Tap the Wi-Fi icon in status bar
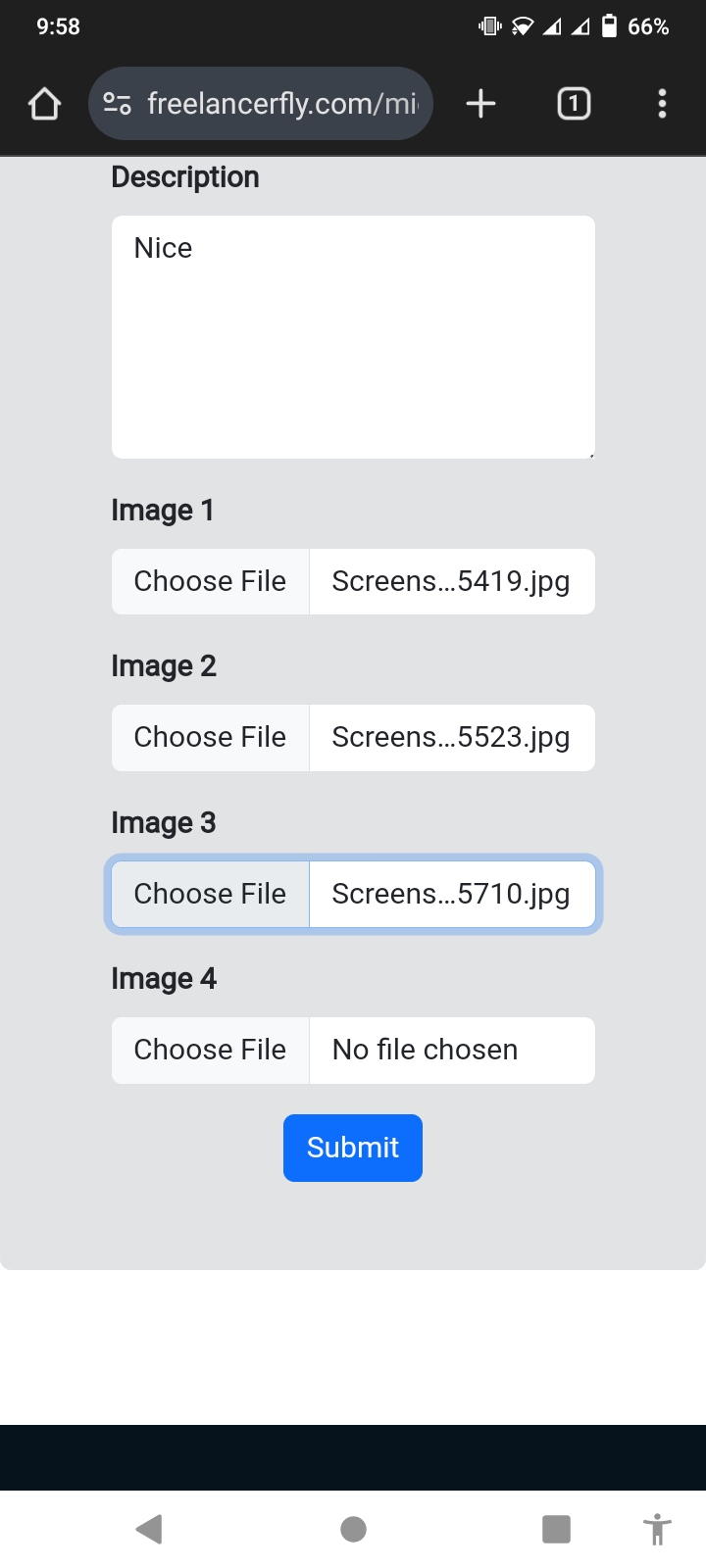The width and height of the screenshot is (706, 1568). pyautogui.click(x=523, y=26)
